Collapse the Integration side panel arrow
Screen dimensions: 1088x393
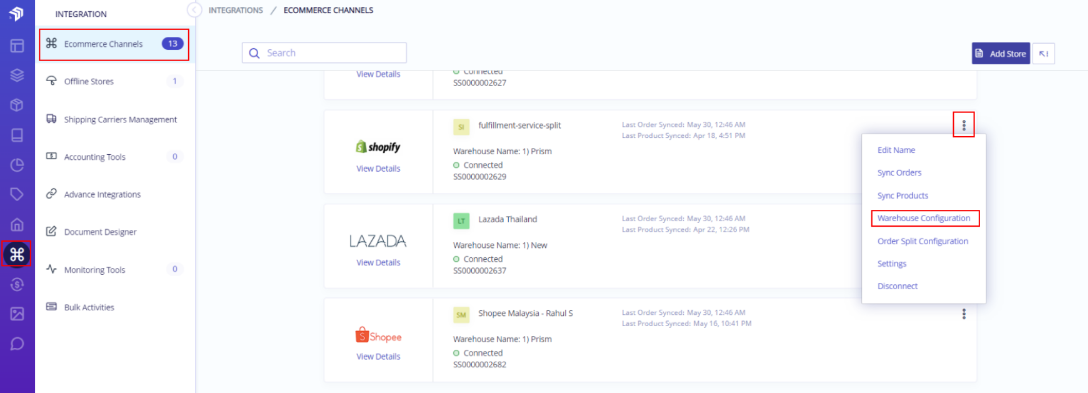coord(194,10)
